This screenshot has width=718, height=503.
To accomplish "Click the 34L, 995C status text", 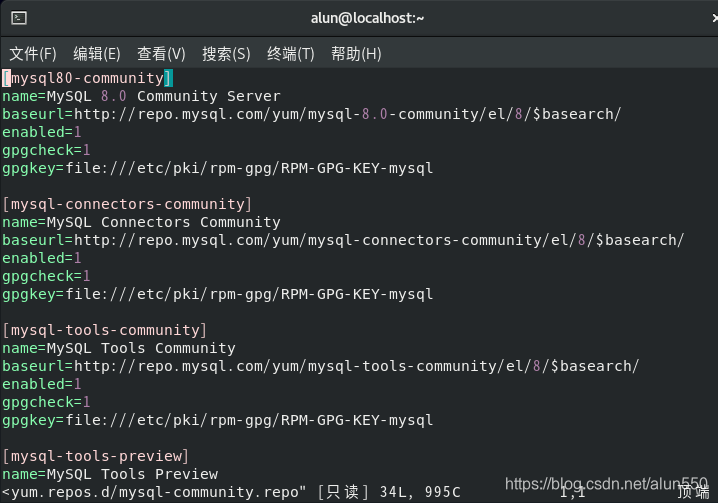I will click(420, 492).
